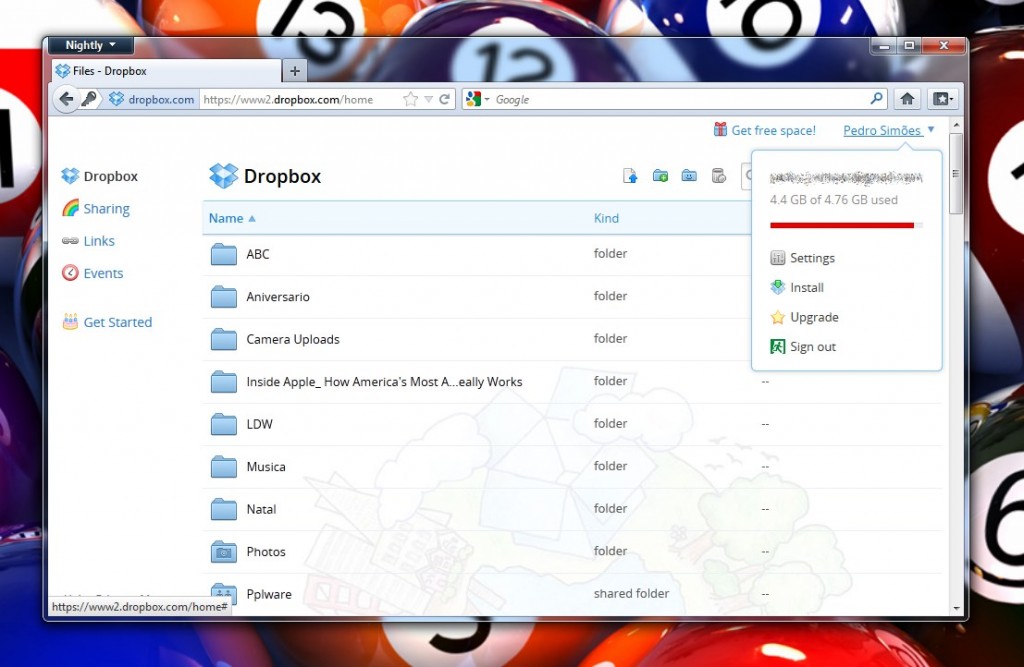The image size is (1024, 667).
Task: Choose Sign out in account menu
Action: click(813, 346)
